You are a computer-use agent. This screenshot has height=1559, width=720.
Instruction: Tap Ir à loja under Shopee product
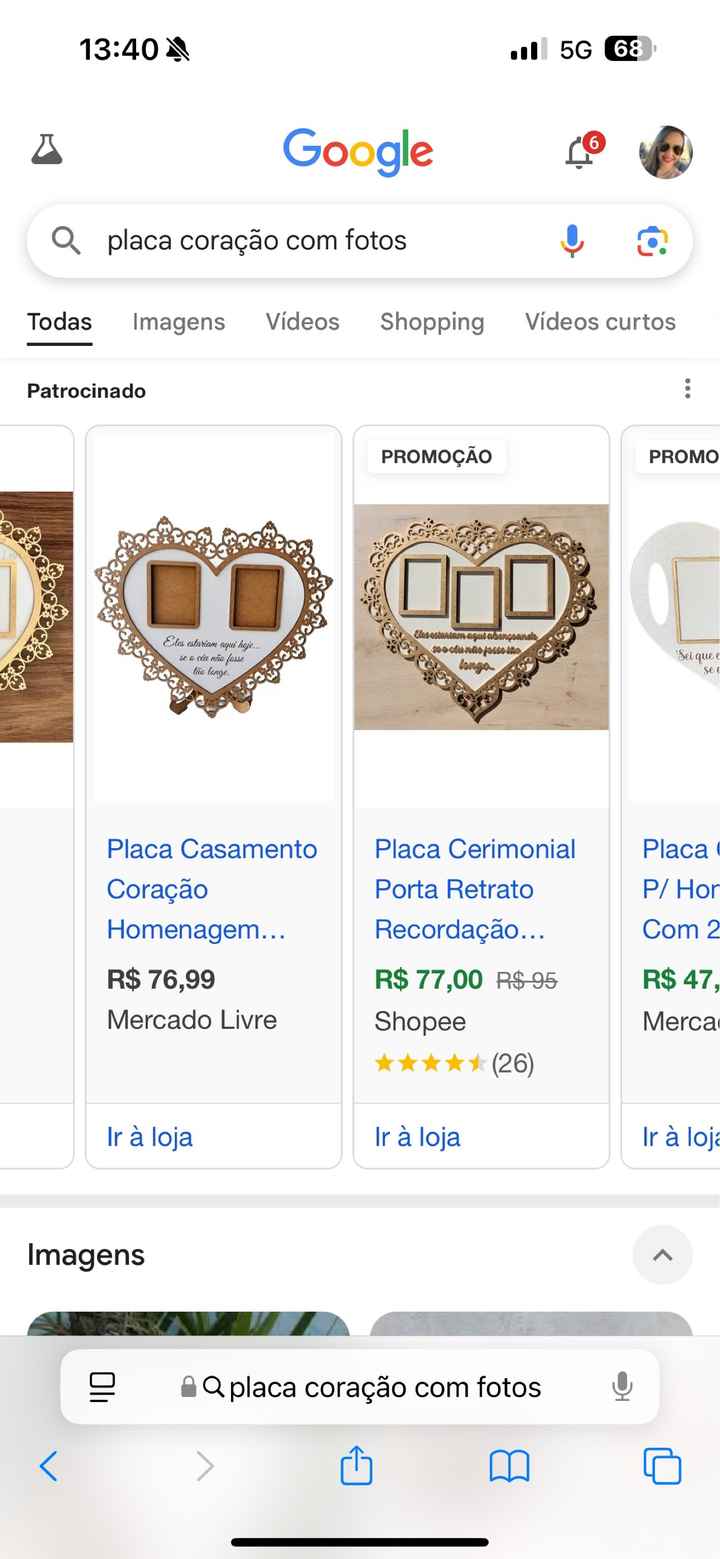417,1137
